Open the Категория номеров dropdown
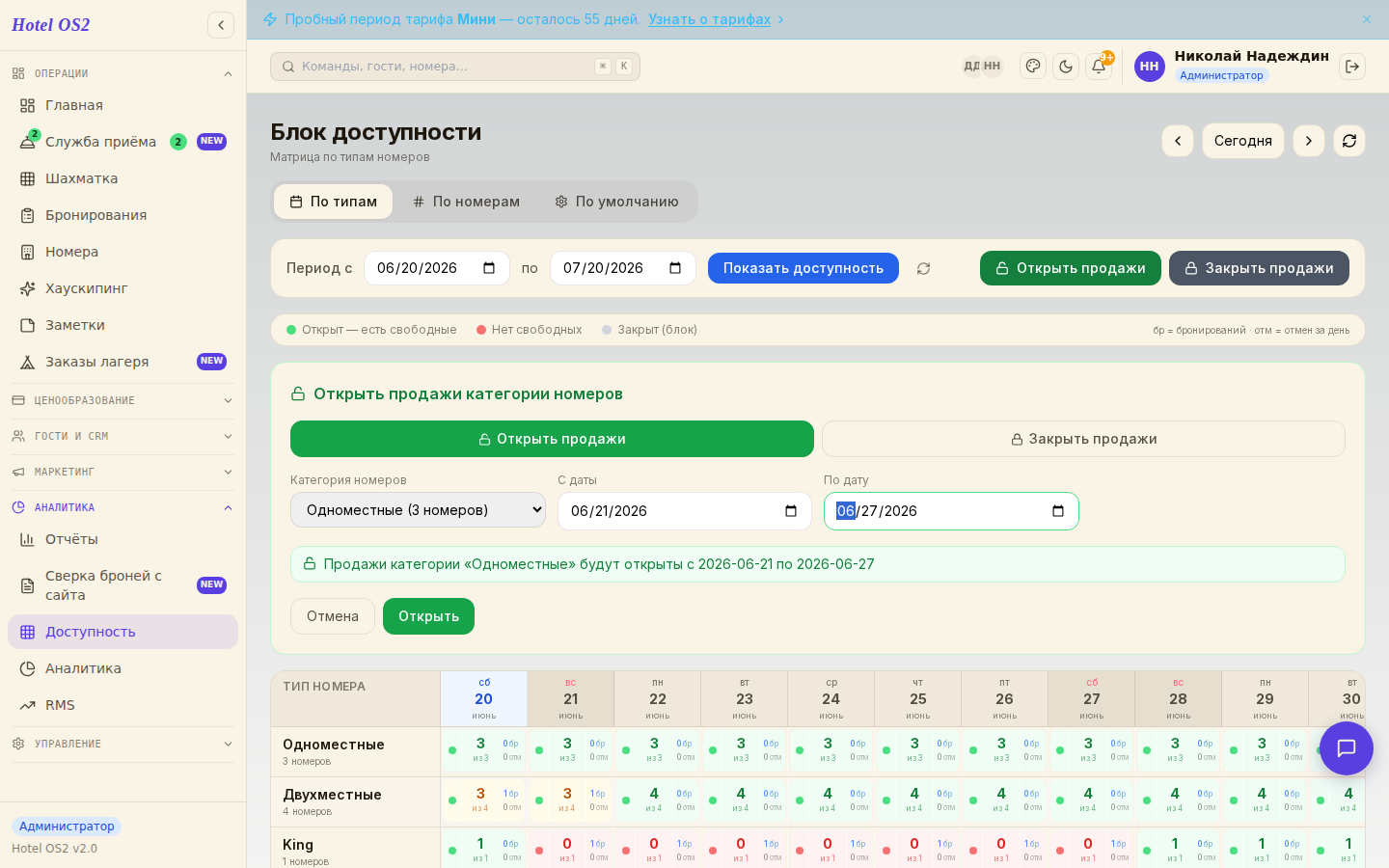Screen dimensions: 1389x868 418,510
